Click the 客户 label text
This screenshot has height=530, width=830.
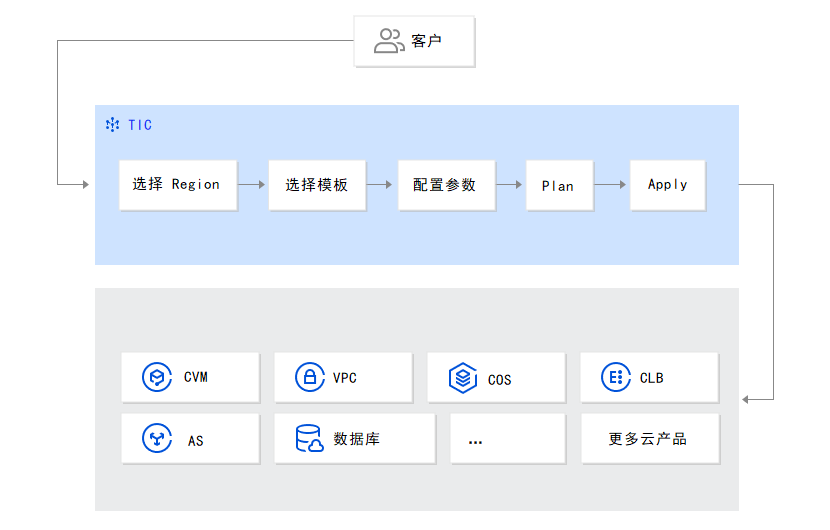427,41
